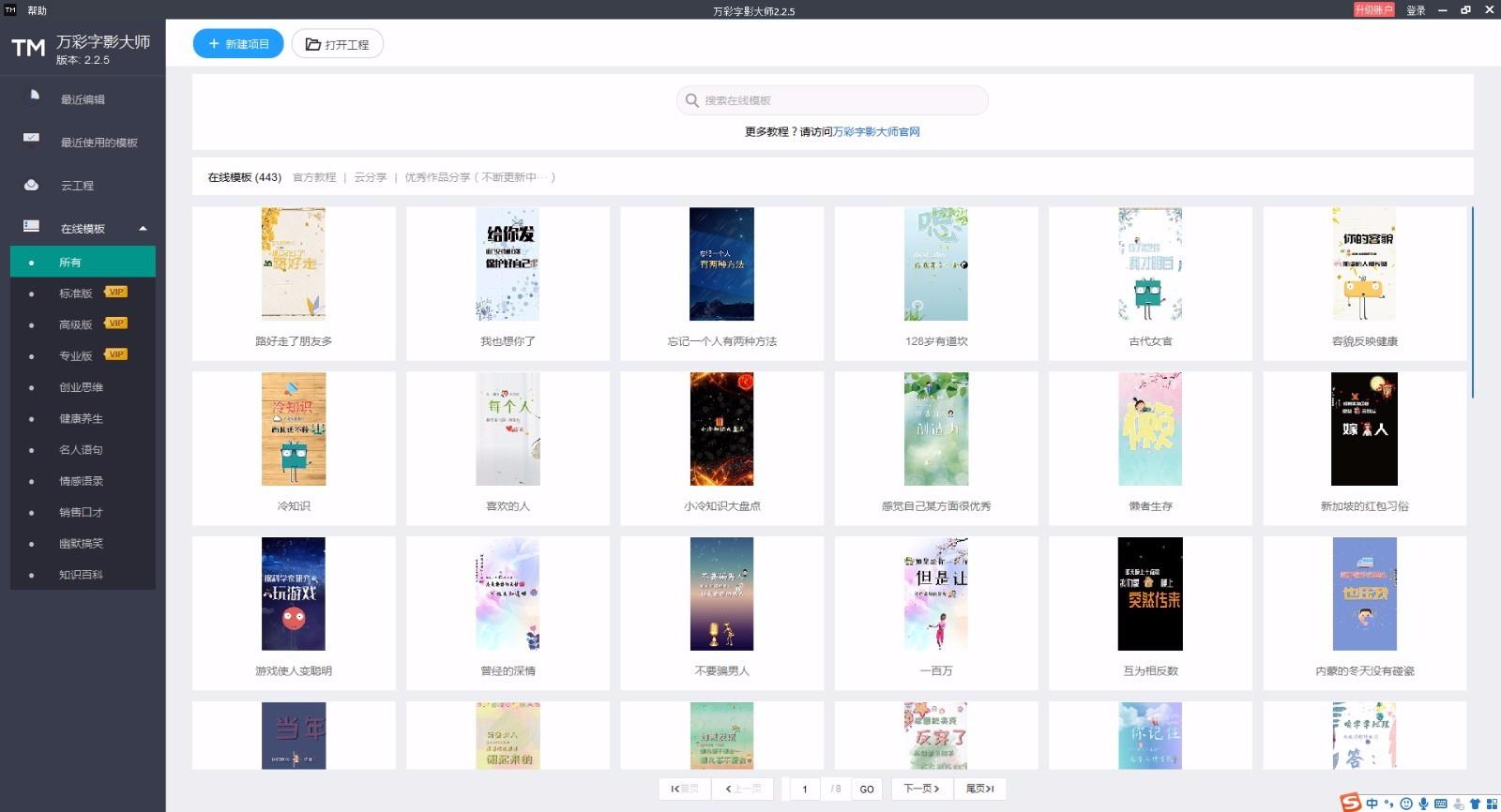Image resolution: width=1501 pixels, height=812 pixels.
Task: Go to first page with 首页
Action: (x=684, y=789)
